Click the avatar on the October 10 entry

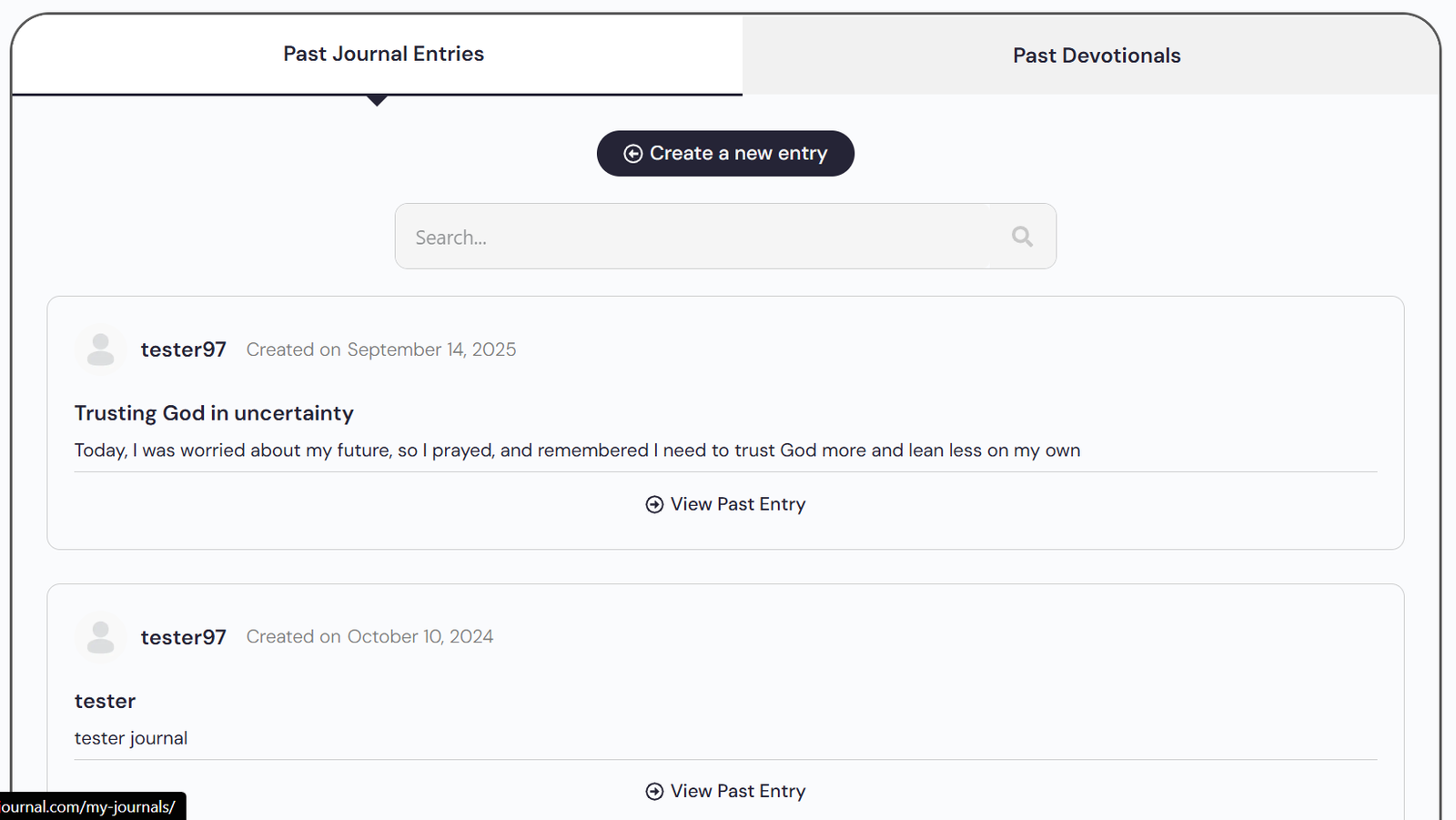(100, 637)
